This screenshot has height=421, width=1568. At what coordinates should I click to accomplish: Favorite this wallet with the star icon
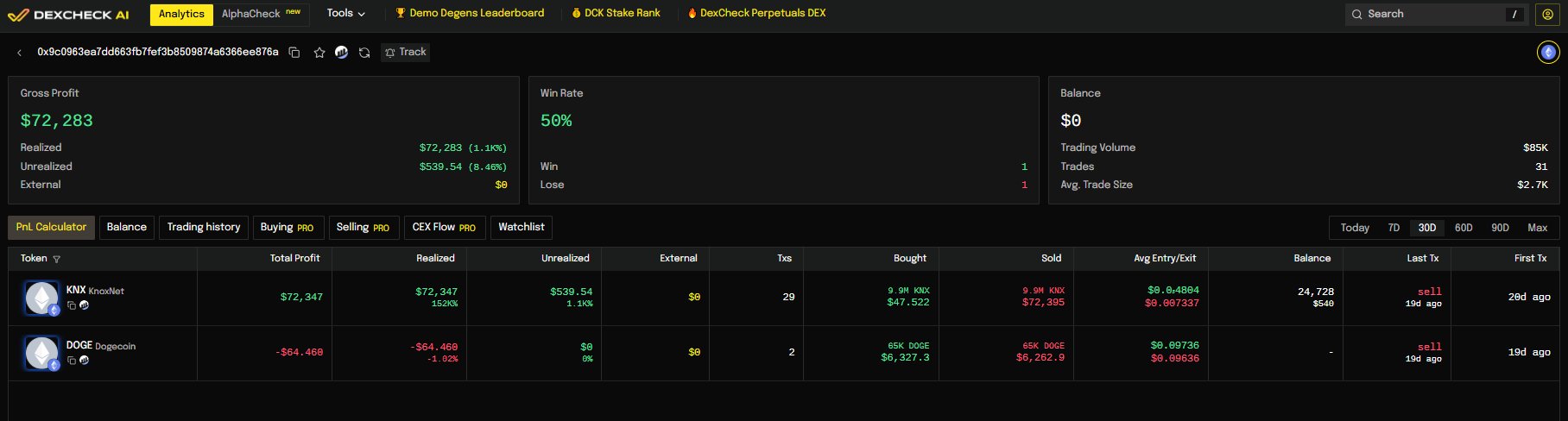[x=319, y=53]
